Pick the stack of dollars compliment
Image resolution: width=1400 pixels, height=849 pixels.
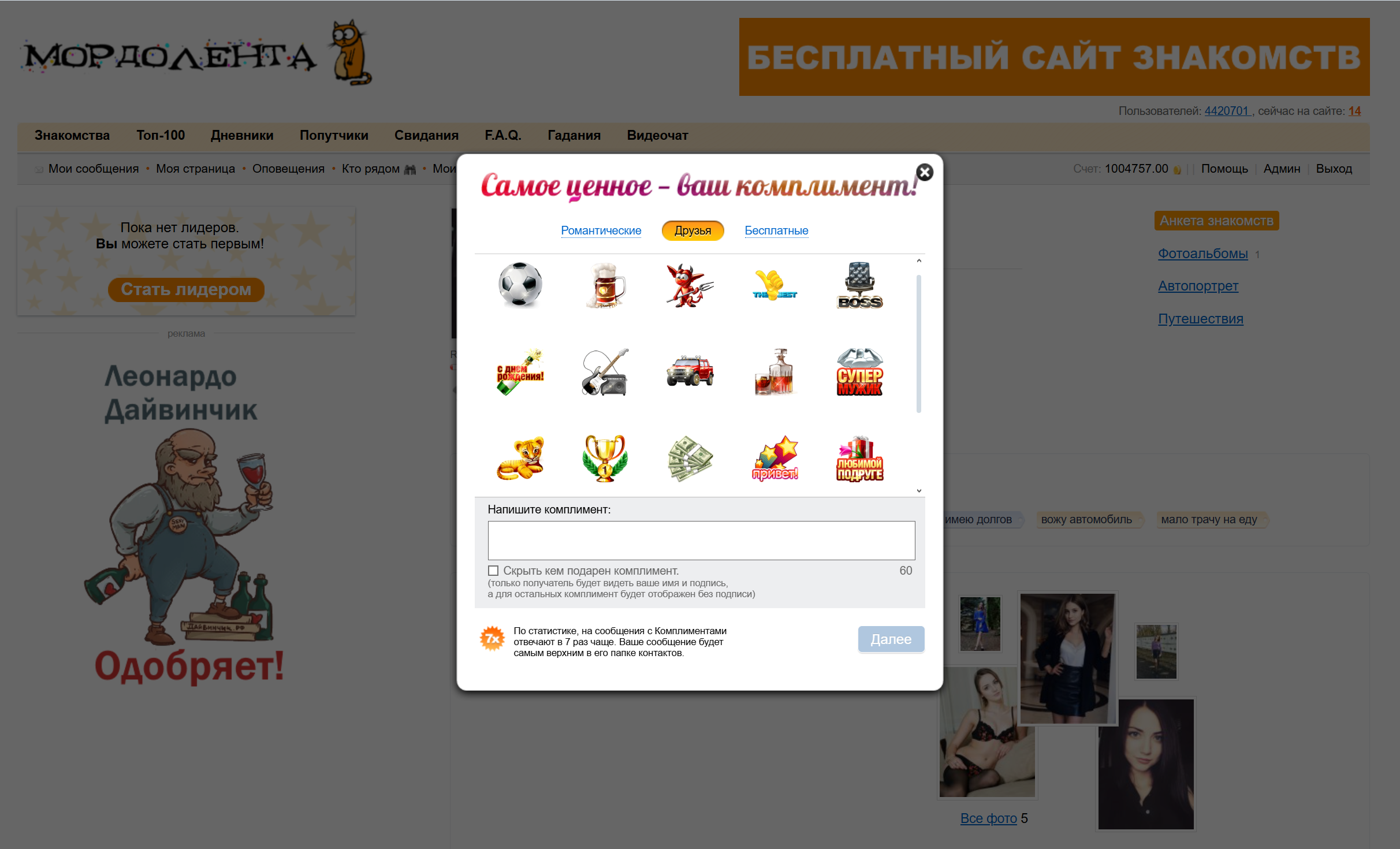click(x=690, y=459)
